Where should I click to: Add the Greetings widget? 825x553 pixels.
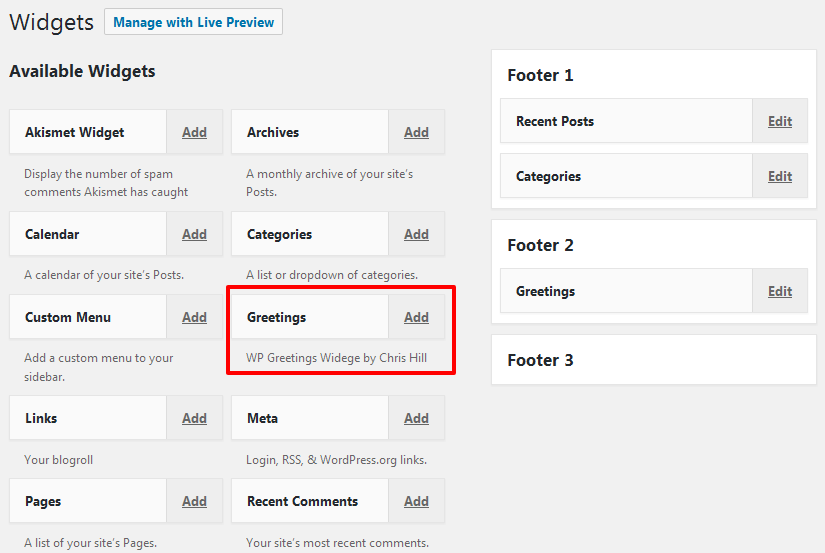[416, 317]
